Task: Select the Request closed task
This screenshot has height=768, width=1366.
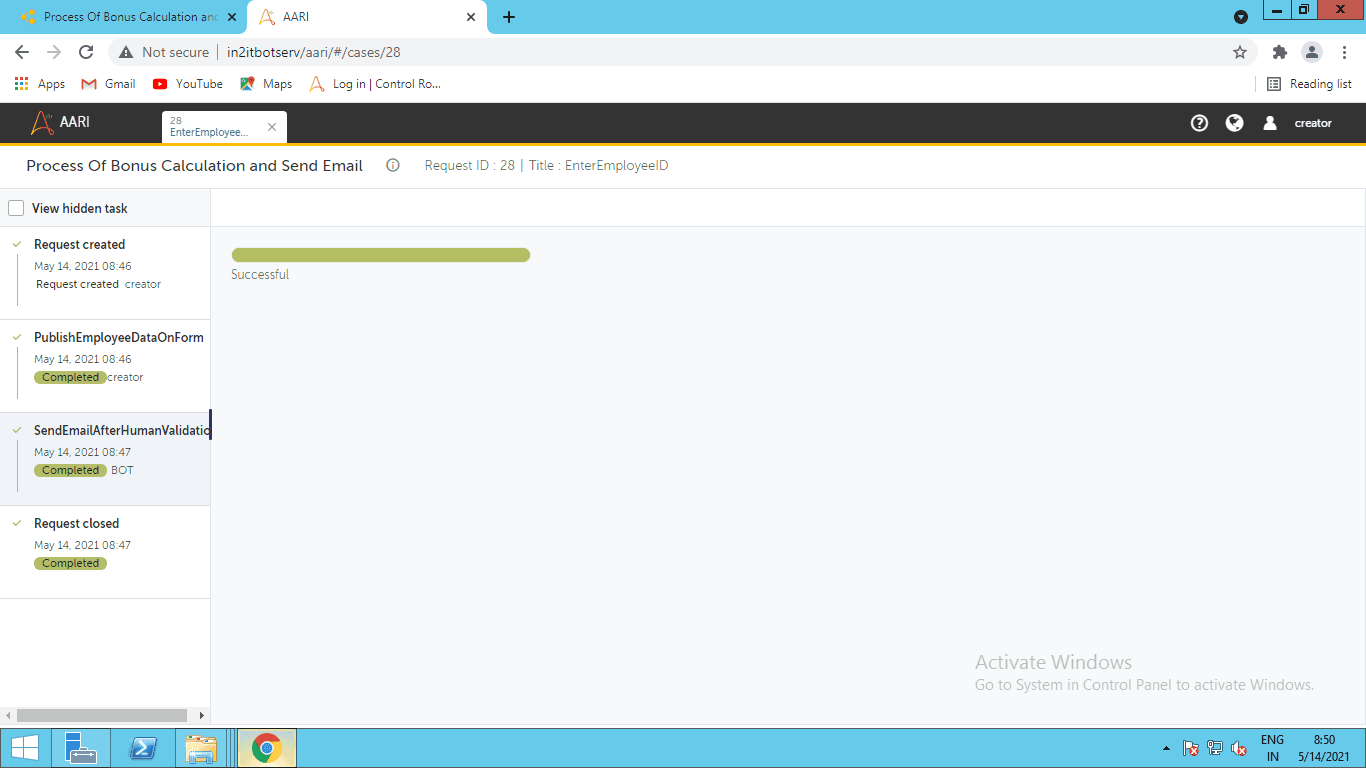Action: [x=105, y=552]
